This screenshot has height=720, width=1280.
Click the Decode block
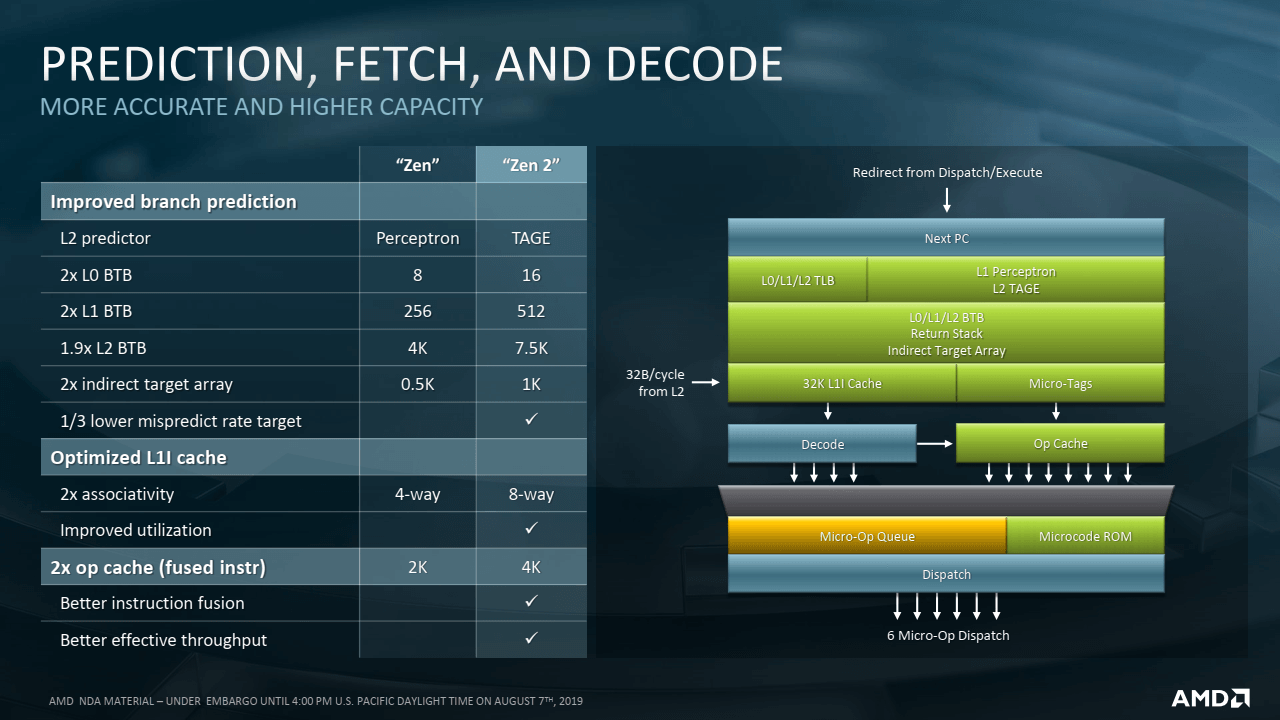click(x=822, y=443)
